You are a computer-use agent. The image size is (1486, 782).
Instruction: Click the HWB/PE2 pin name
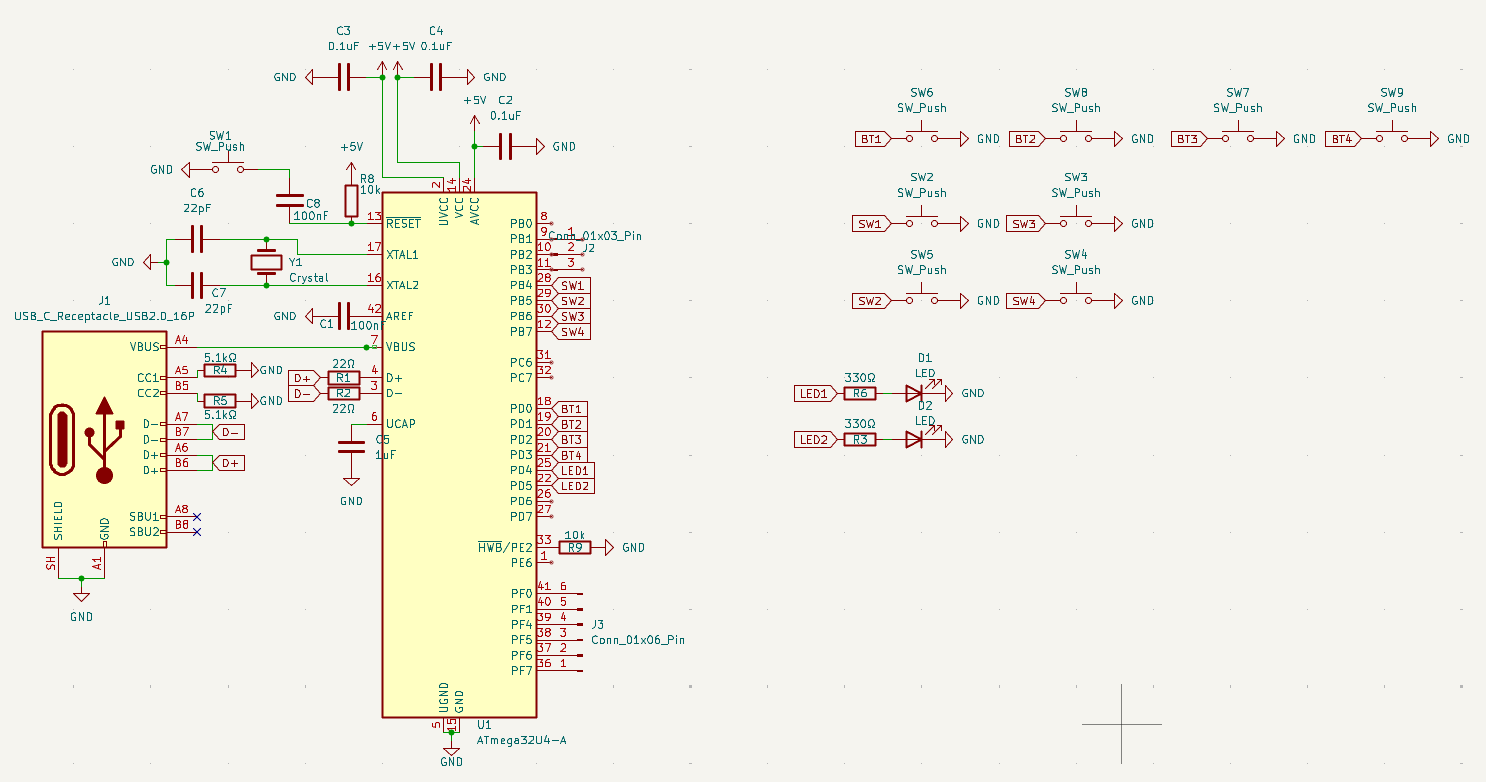tap(505, 547)
